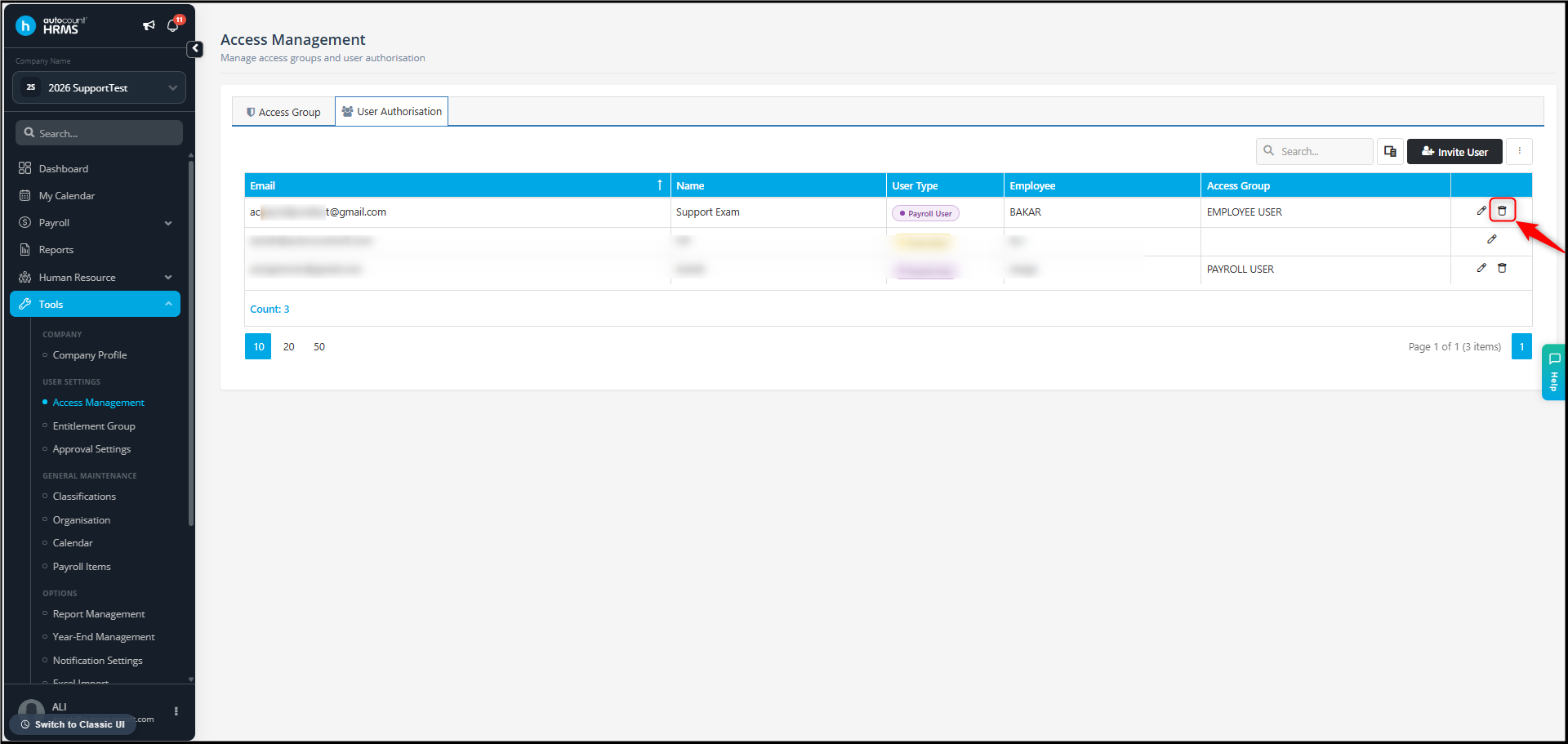Collapse the sidebar with arrow button
The image size is (1568, 744).
pyautogui.click(x=195, y=49)
